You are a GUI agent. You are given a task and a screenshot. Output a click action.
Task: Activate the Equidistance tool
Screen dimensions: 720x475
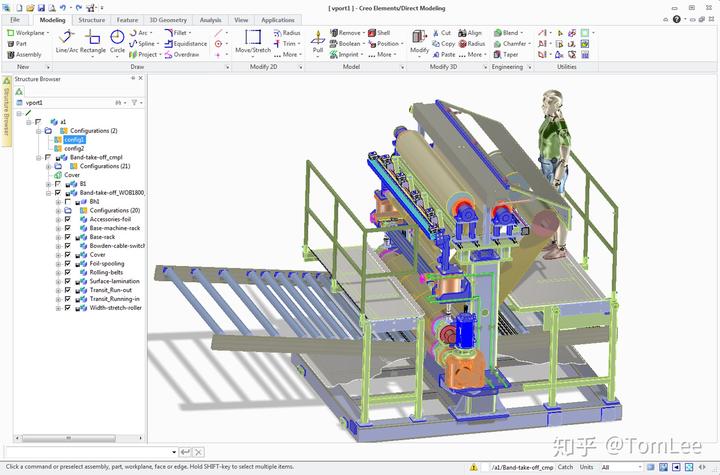click(186, 44)
